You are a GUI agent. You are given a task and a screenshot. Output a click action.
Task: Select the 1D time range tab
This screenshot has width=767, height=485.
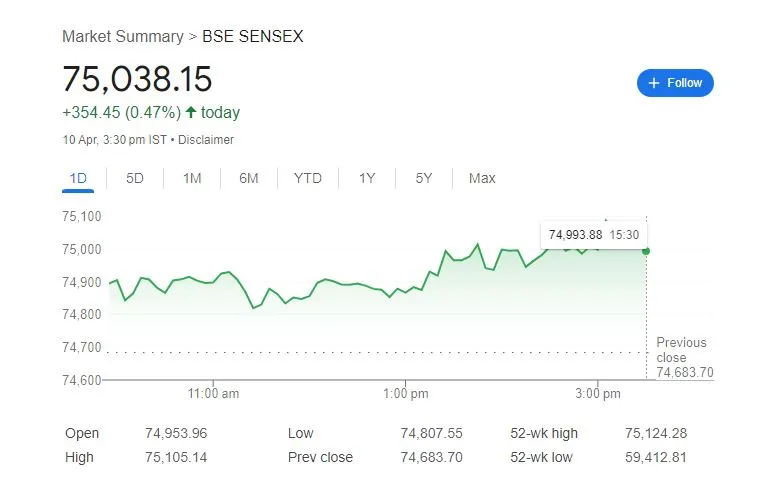pyautogui.click(x=78, y=178)
